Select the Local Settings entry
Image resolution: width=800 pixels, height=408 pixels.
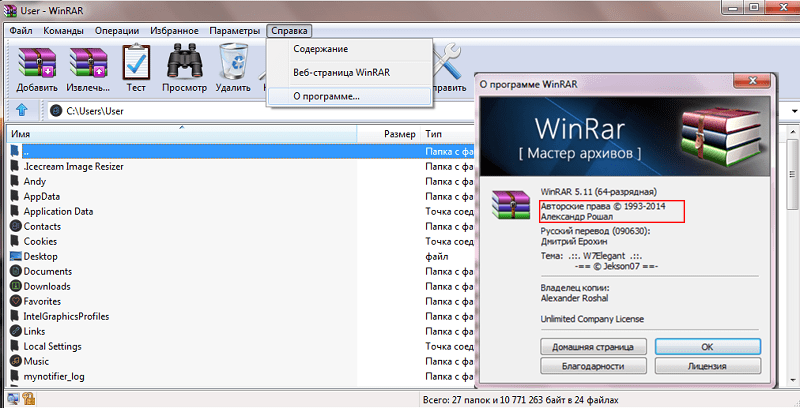point(53,346)
